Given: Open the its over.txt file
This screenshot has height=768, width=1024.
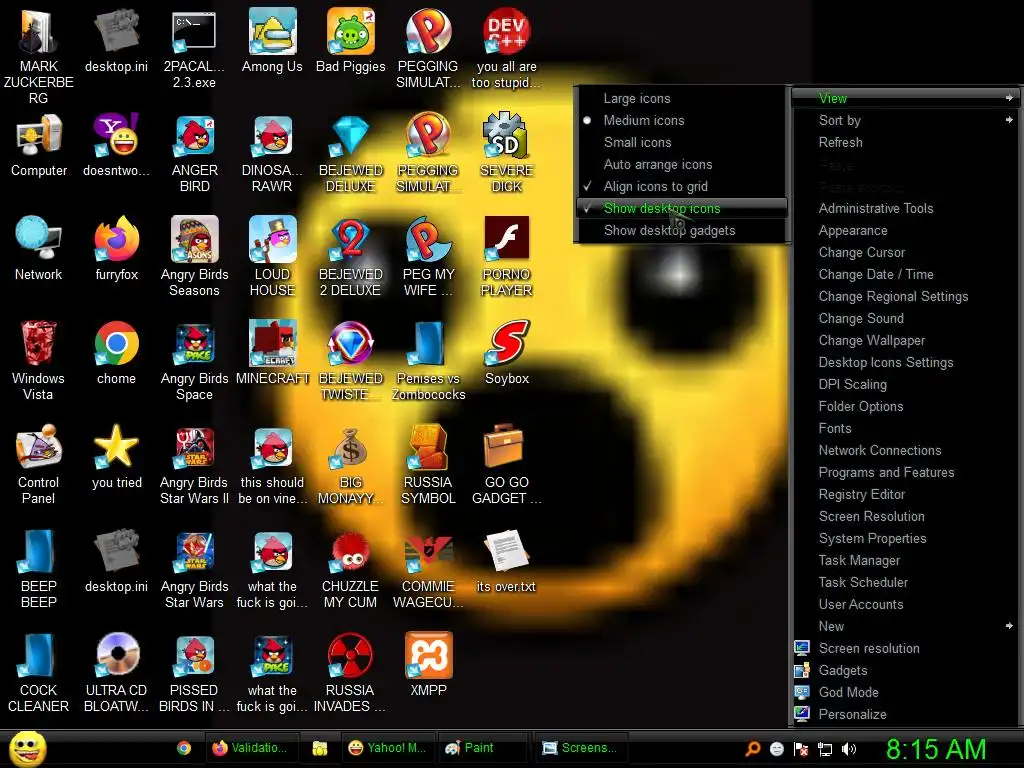Looking at the screenshot, I should [x=507, y=561].
